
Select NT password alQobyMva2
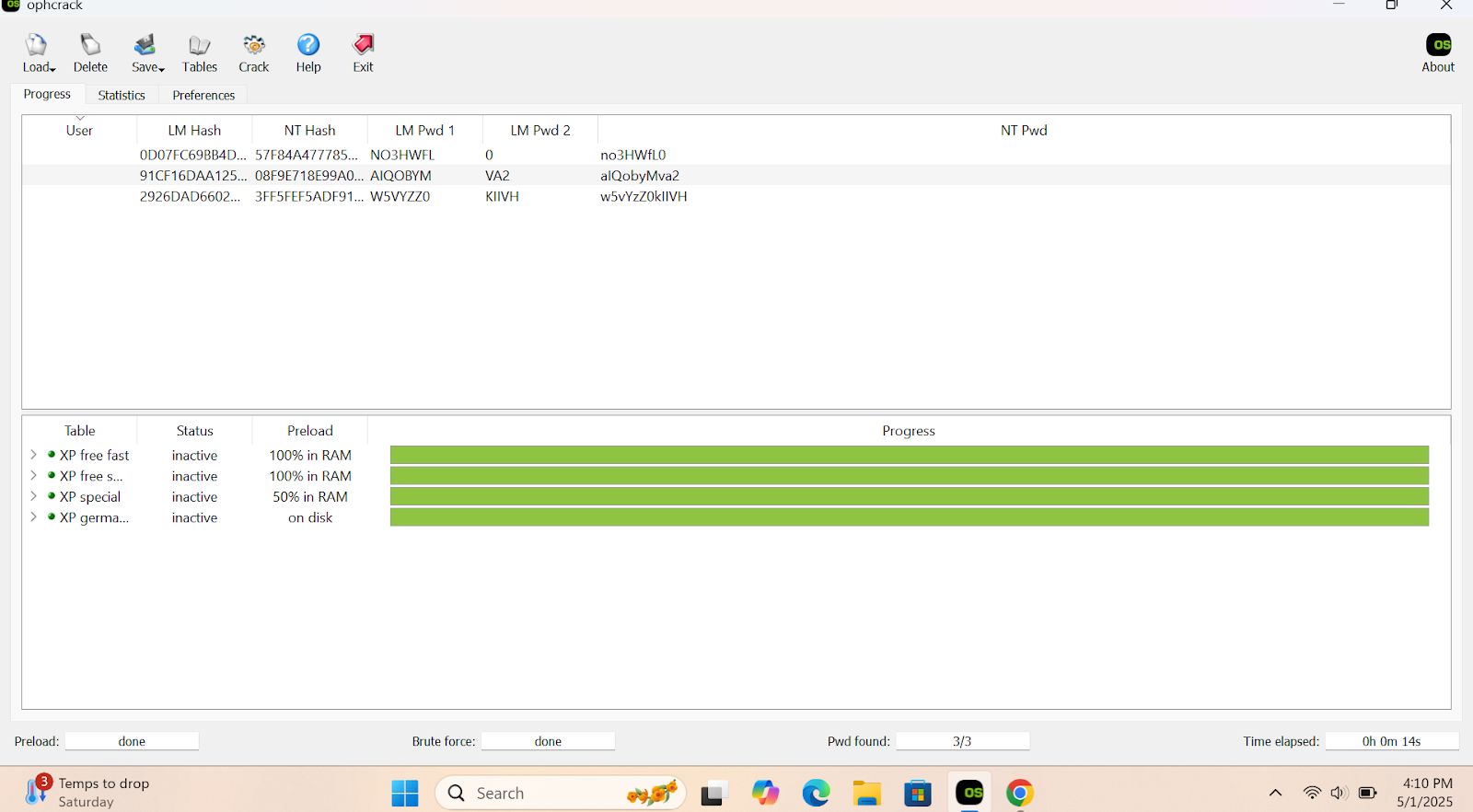tap(640, 176)
